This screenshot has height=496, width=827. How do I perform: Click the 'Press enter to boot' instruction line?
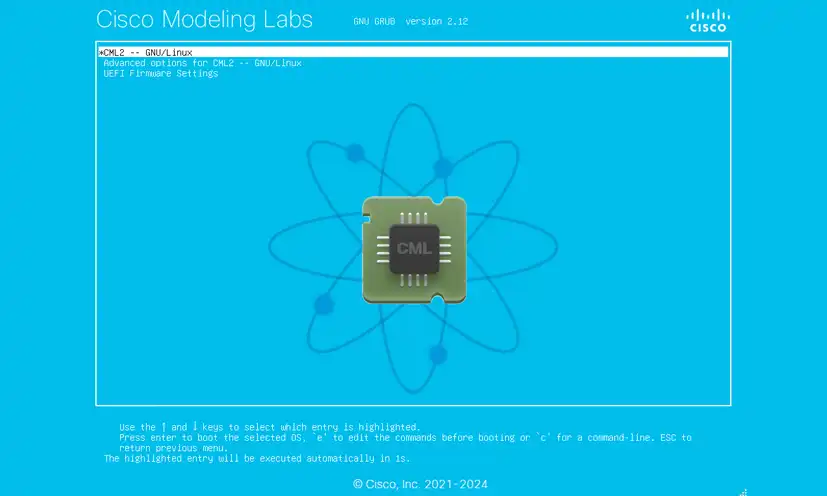pyautogui.click(x=404, y=437)
